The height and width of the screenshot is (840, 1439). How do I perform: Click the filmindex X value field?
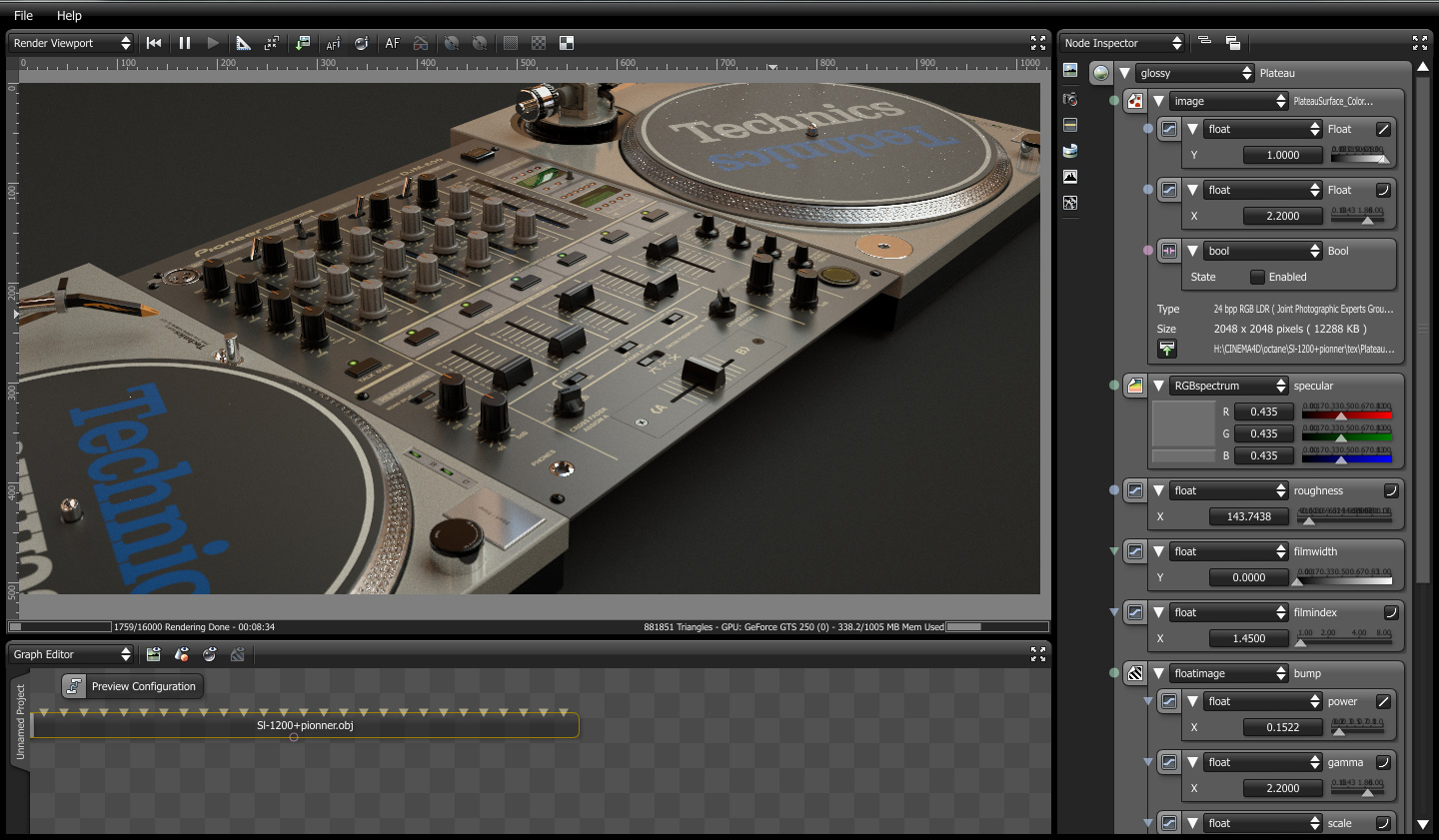[1249, 638]
